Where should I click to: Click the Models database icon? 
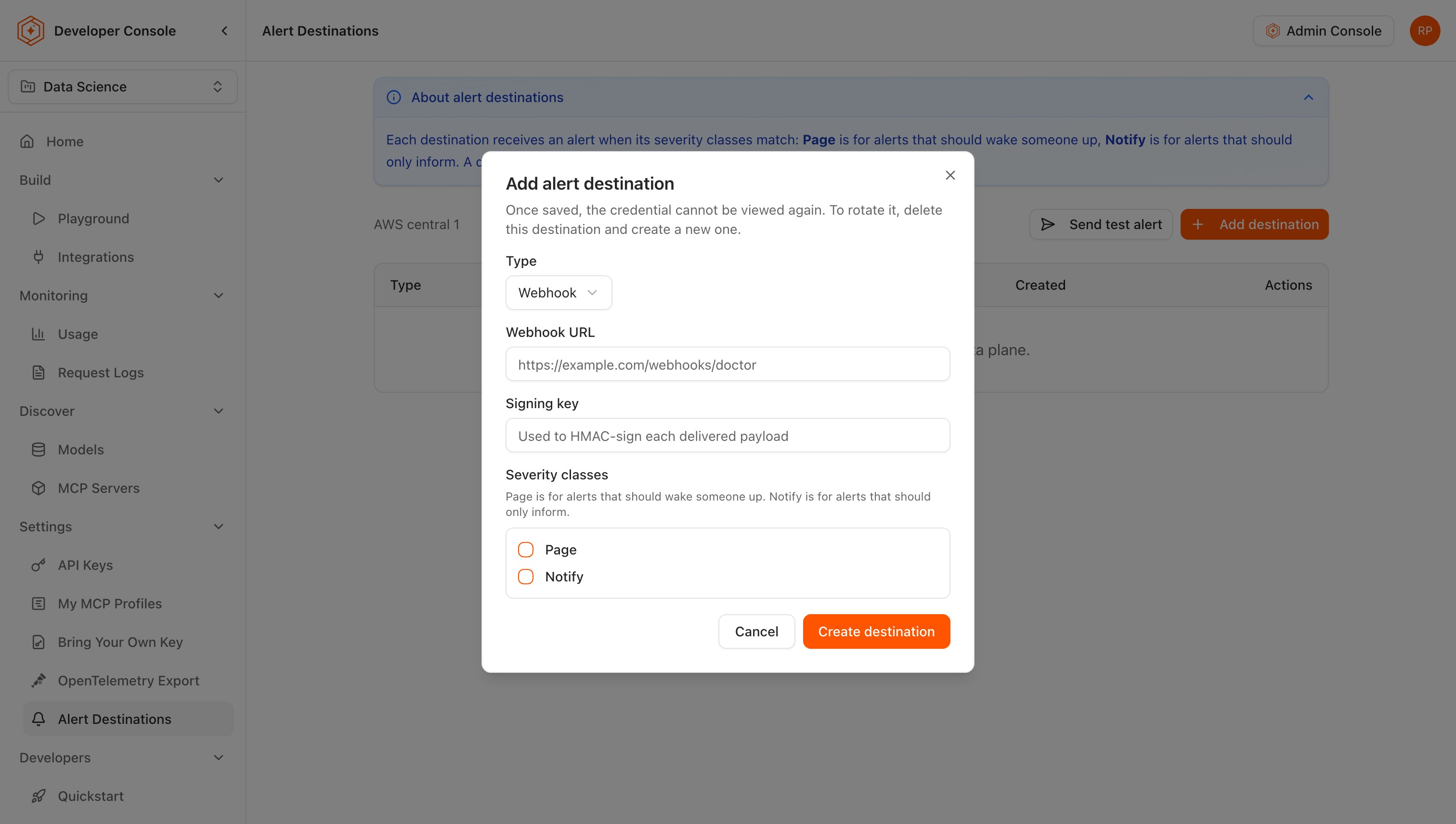(x=39, y=450)
